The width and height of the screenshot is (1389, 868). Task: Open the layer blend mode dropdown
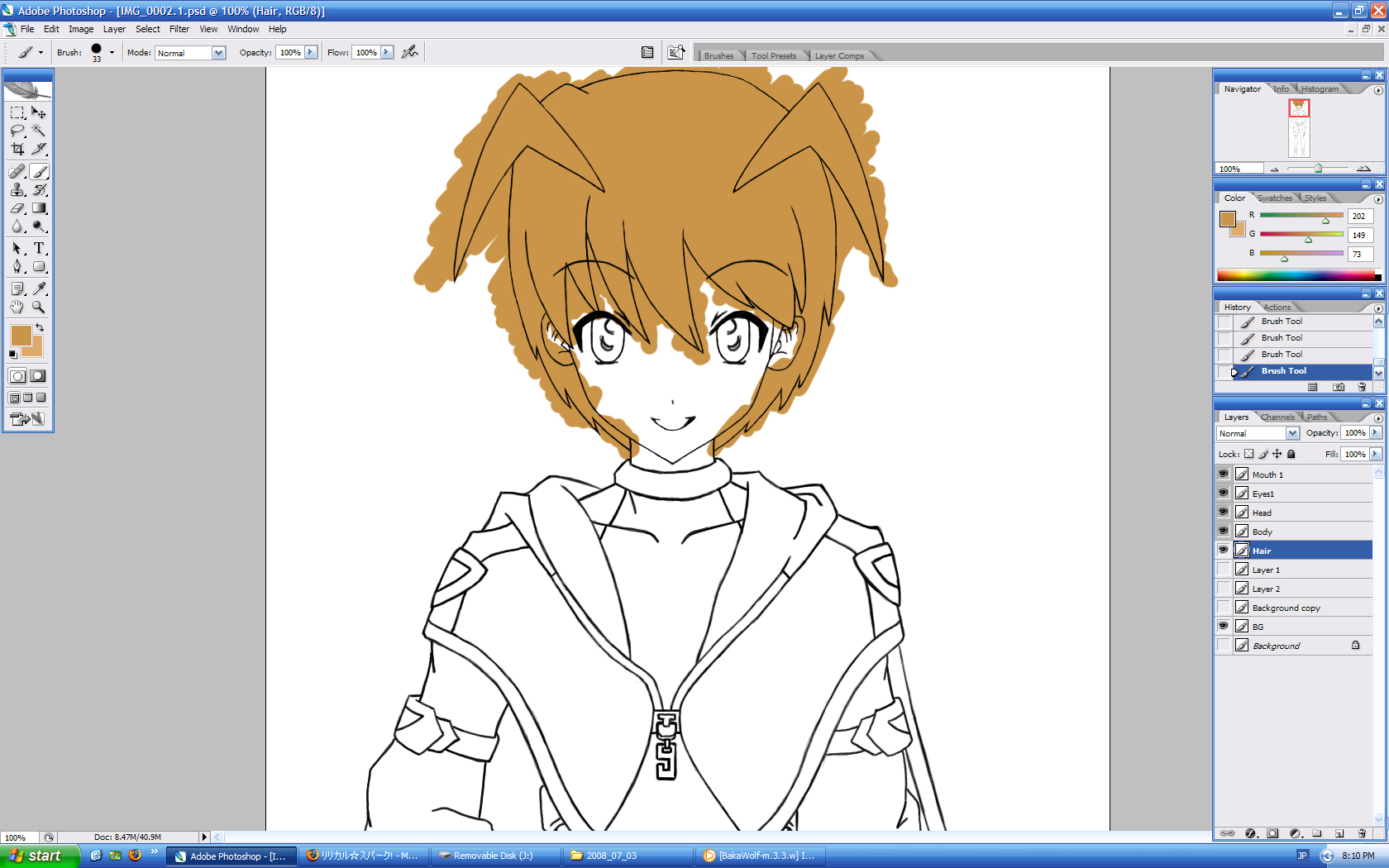tap(1291, 433)
